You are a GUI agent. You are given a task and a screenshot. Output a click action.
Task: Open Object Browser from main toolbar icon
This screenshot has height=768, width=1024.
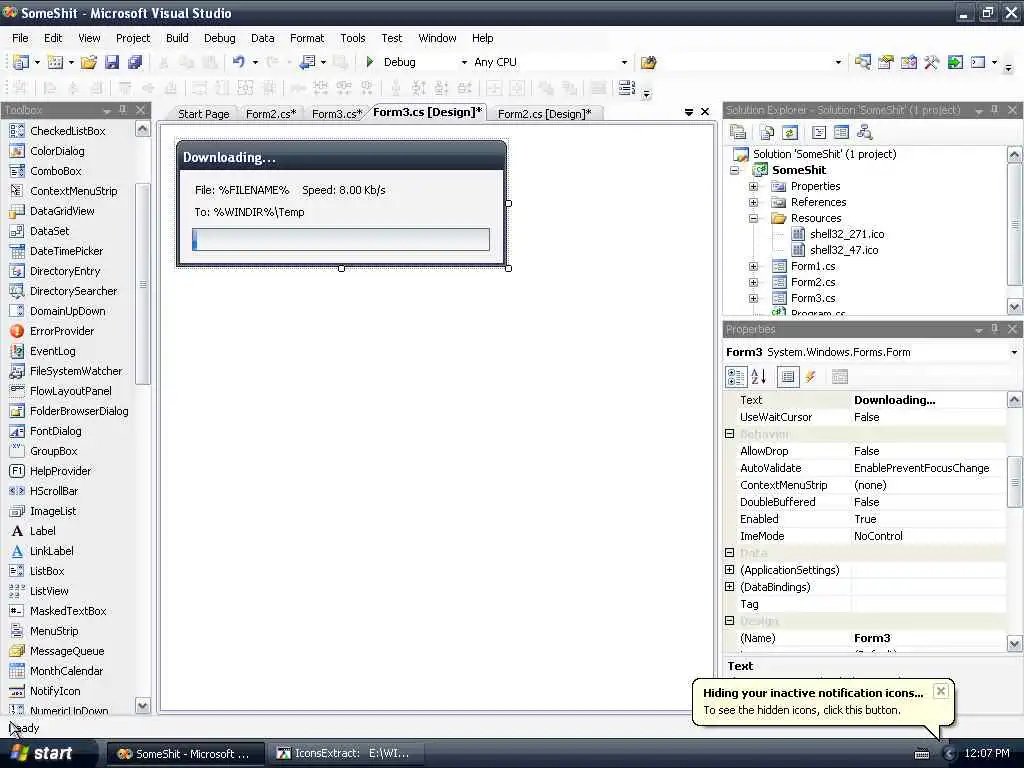(x=908, y=62)
